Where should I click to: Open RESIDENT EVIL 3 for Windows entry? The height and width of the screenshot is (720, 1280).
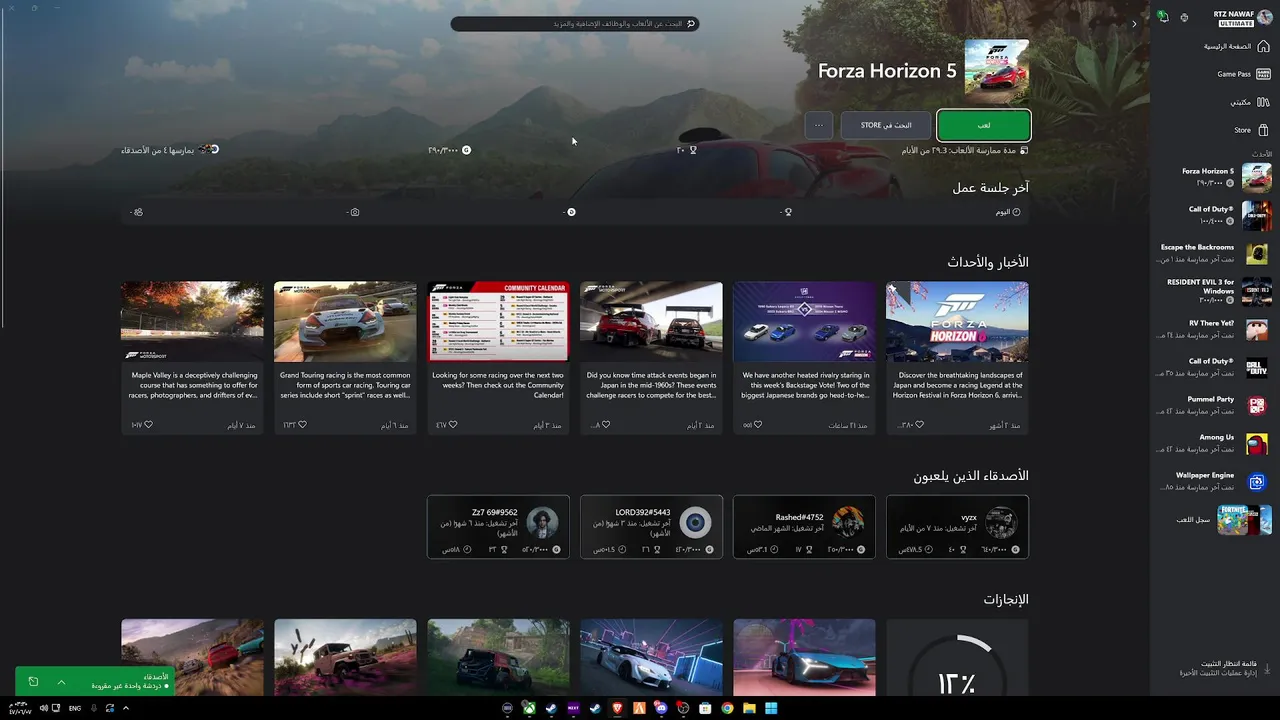[1217, 291]
